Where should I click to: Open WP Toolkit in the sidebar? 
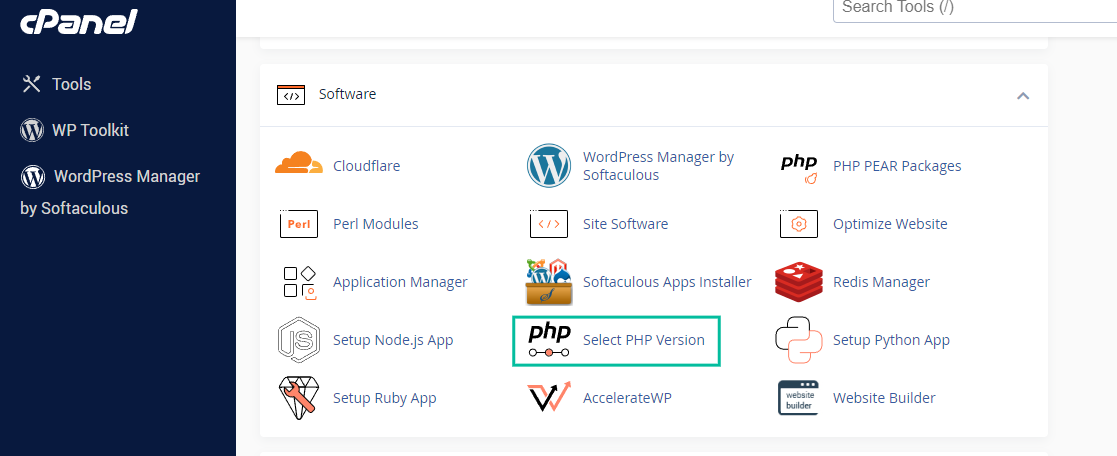[90, 130]
